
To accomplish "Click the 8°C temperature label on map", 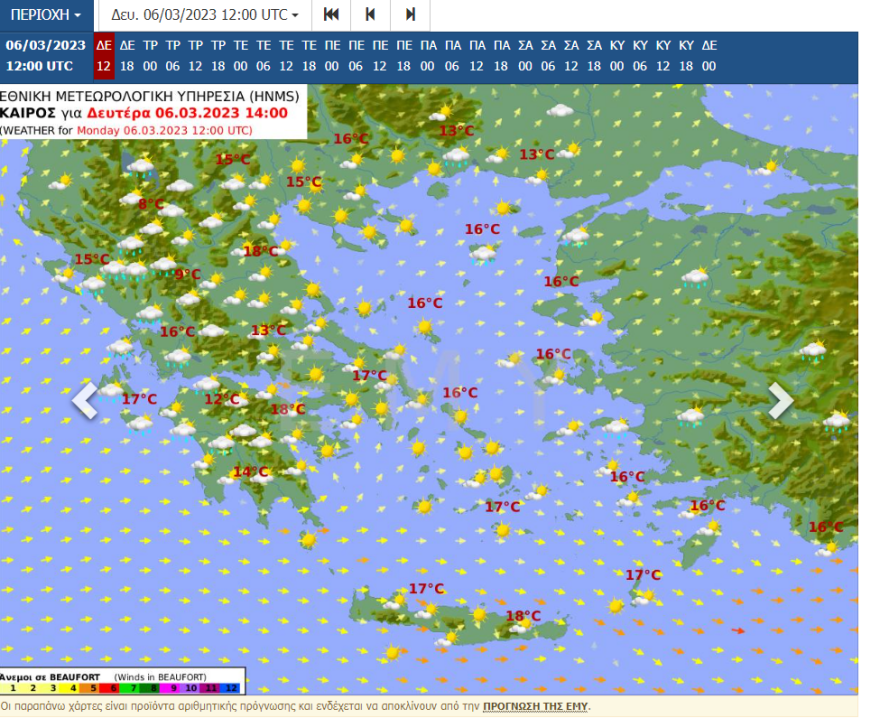I will click(151, 205).
